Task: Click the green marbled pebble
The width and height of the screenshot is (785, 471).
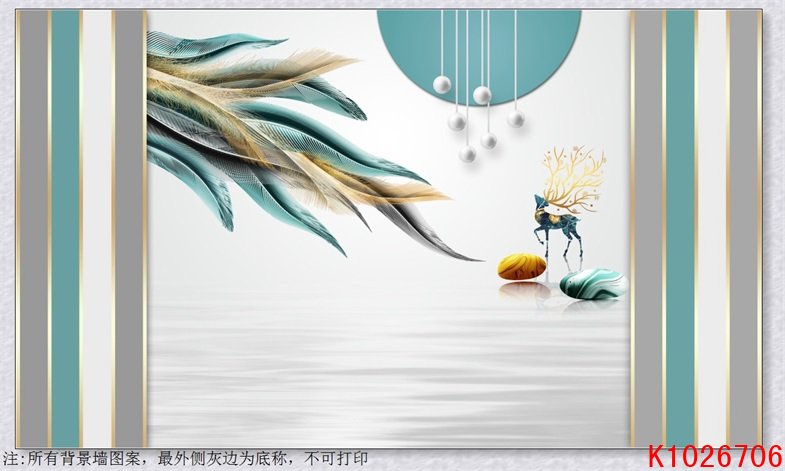Action: 593,284
